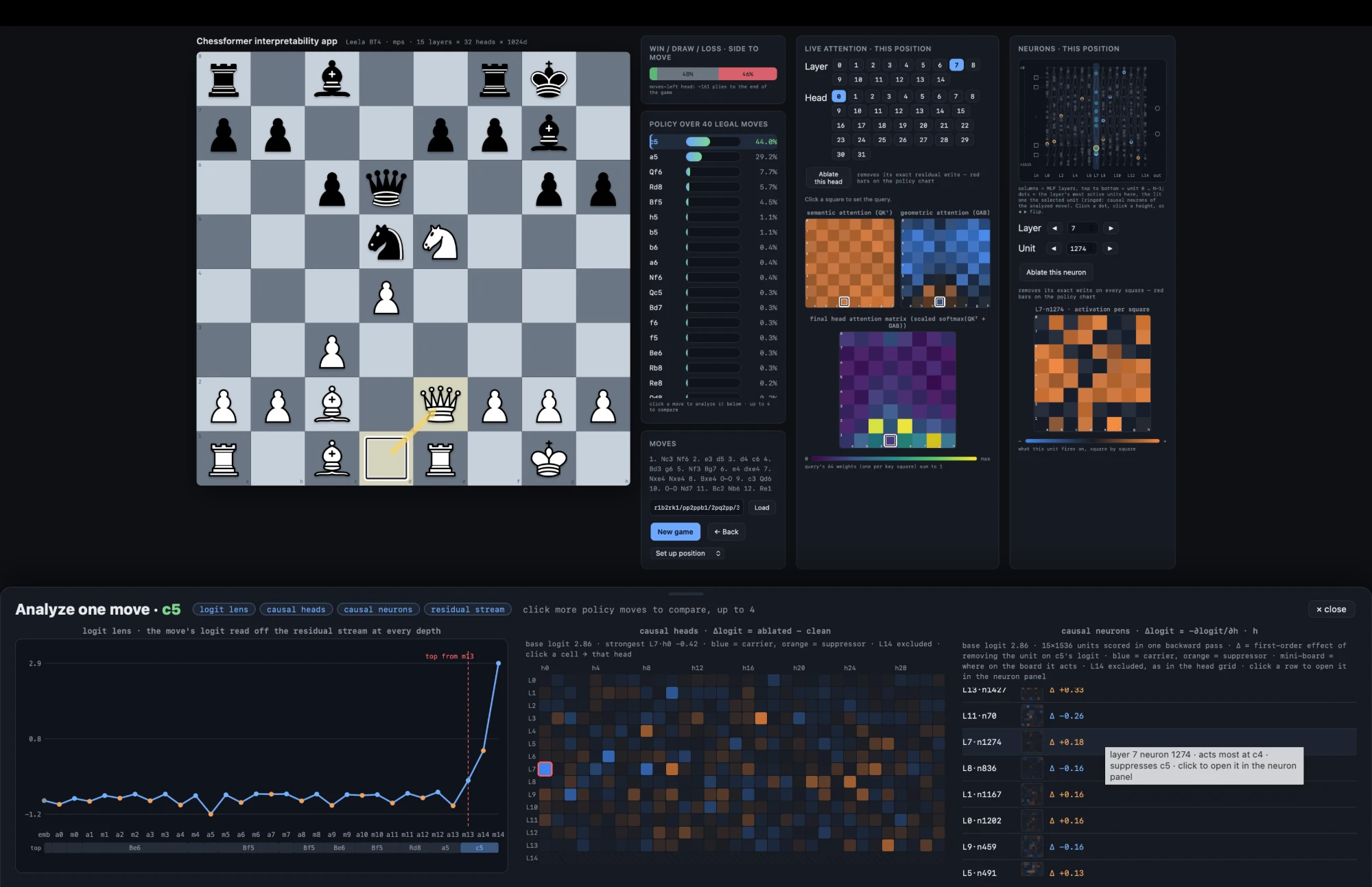Toggle the residual stream pill

pos(468,609)
